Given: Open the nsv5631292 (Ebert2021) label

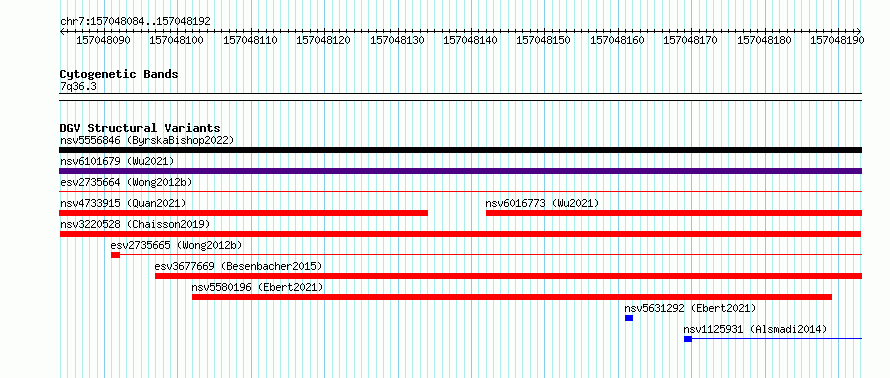Looking at the screenshot, I should [x=690, y=308].
